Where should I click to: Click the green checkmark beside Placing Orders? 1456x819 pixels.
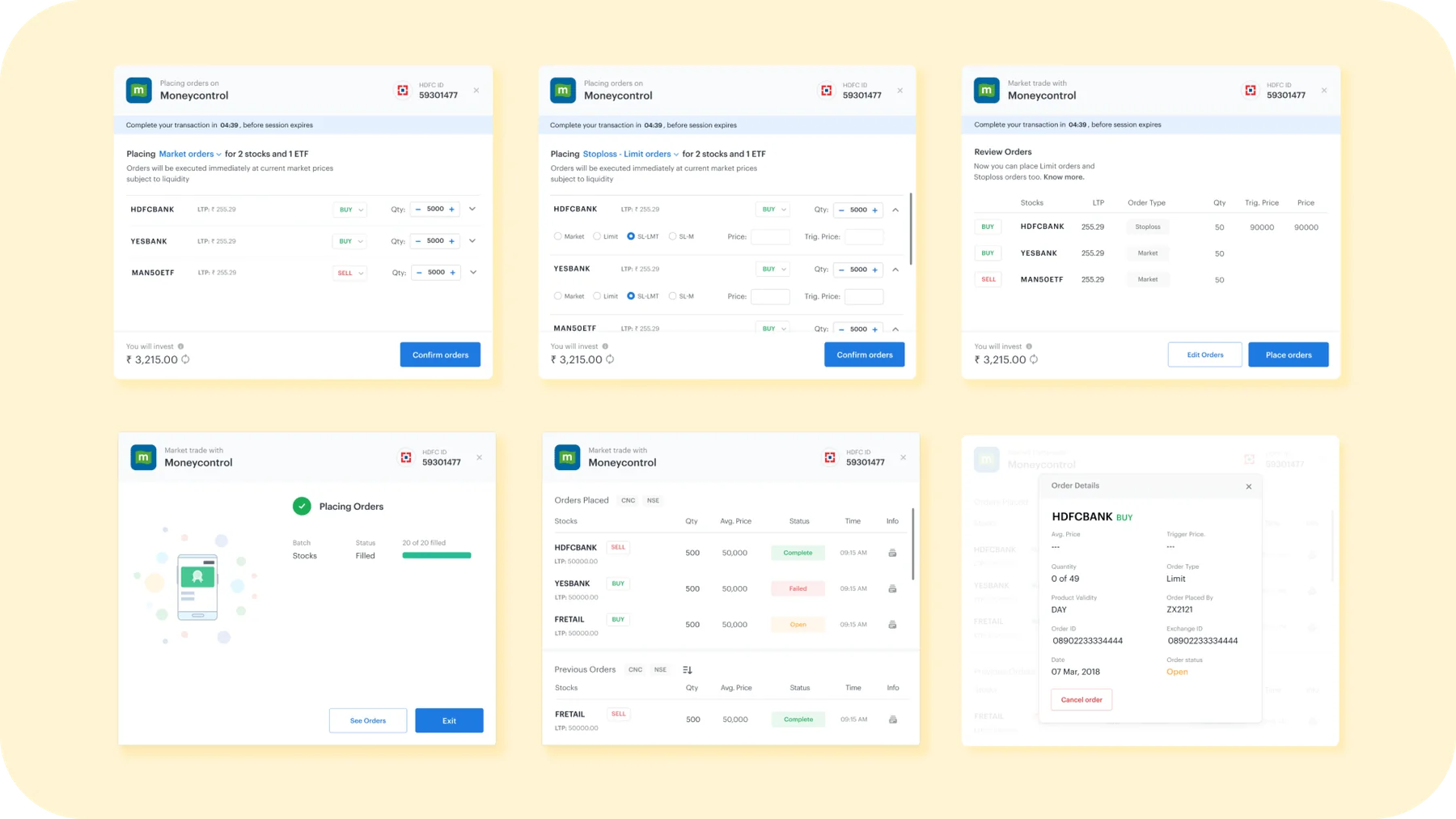point(302,506)
